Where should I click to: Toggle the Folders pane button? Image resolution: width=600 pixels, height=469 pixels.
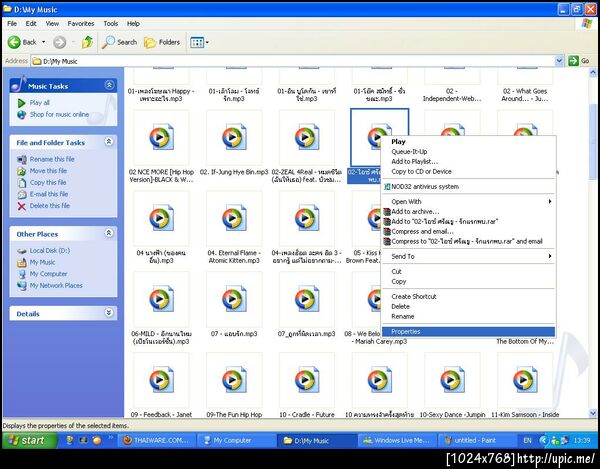coord(162,42)
